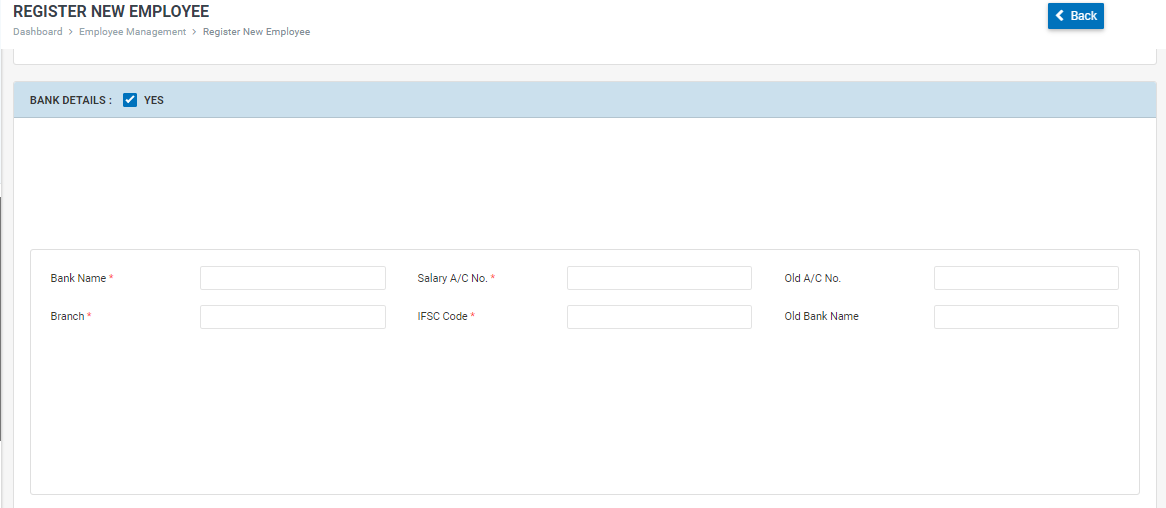The width and height of the screenshot is (1166, 508).
Task: Focus the Bank Name input field
Action: pyautogui.click(x=292, y=278)
